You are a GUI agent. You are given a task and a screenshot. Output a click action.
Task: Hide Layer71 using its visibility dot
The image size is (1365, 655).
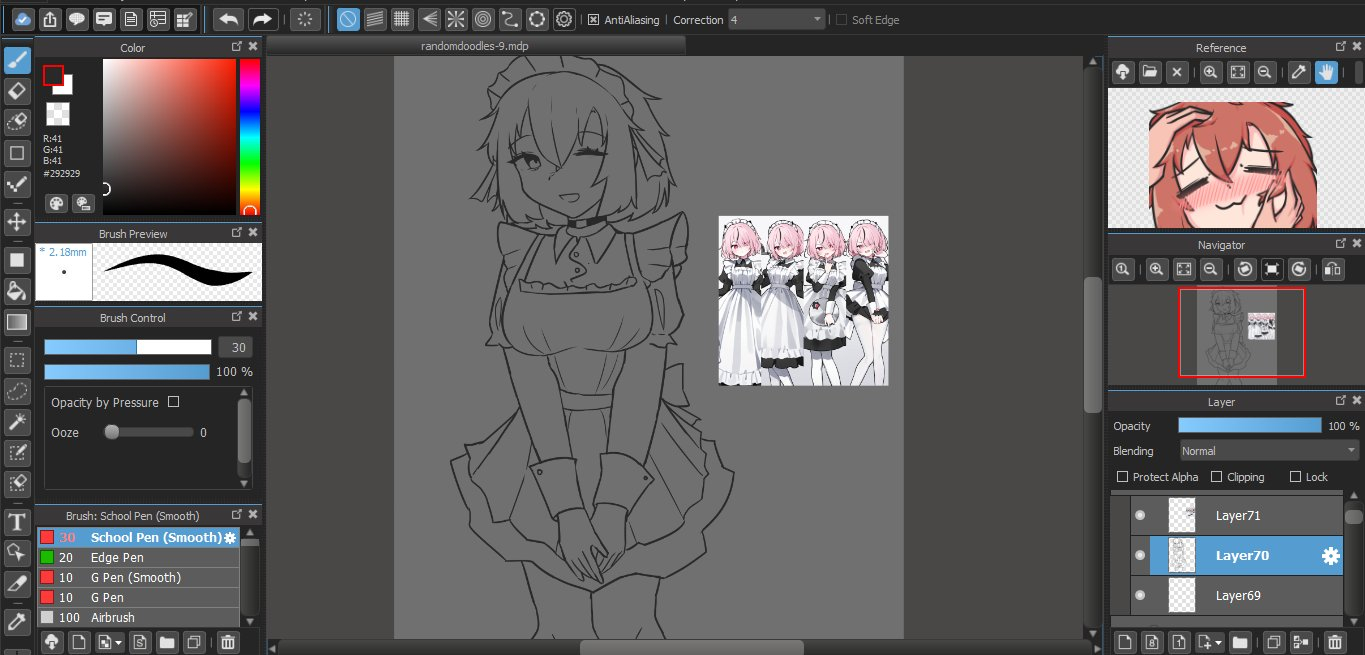(1139, 516)
